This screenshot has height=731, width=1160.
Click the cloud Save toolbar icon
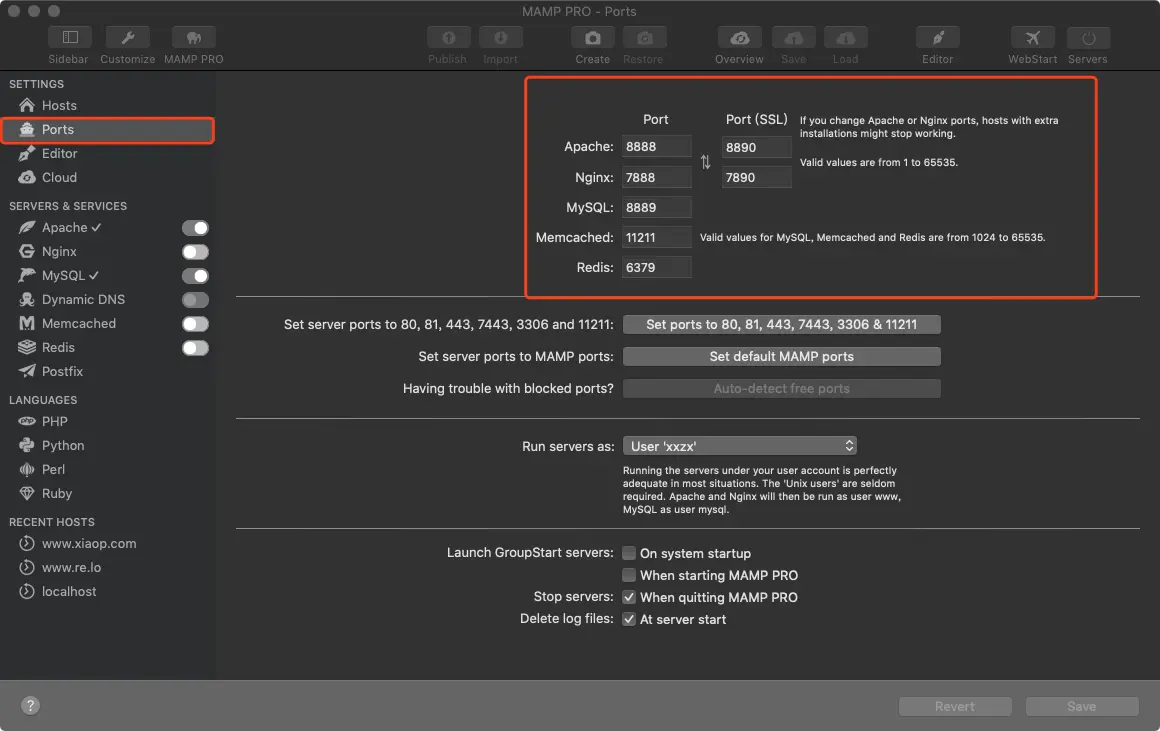(794, 38)
